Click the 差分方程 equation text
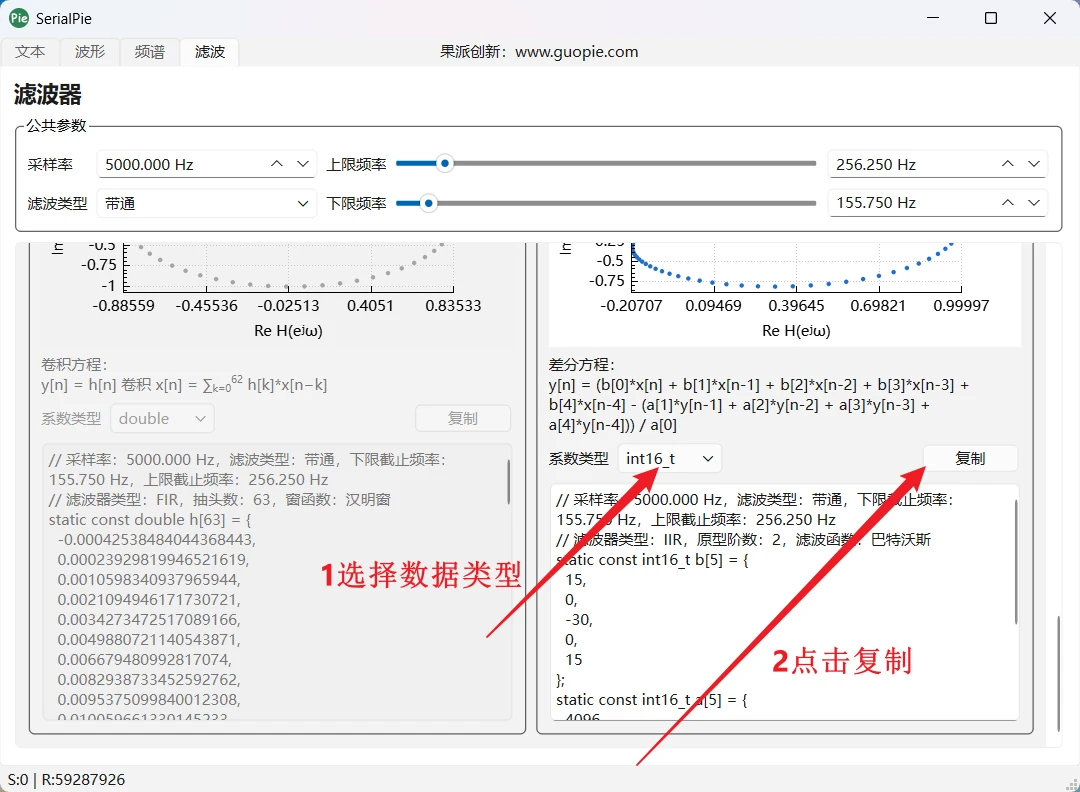 pos(758,405)
